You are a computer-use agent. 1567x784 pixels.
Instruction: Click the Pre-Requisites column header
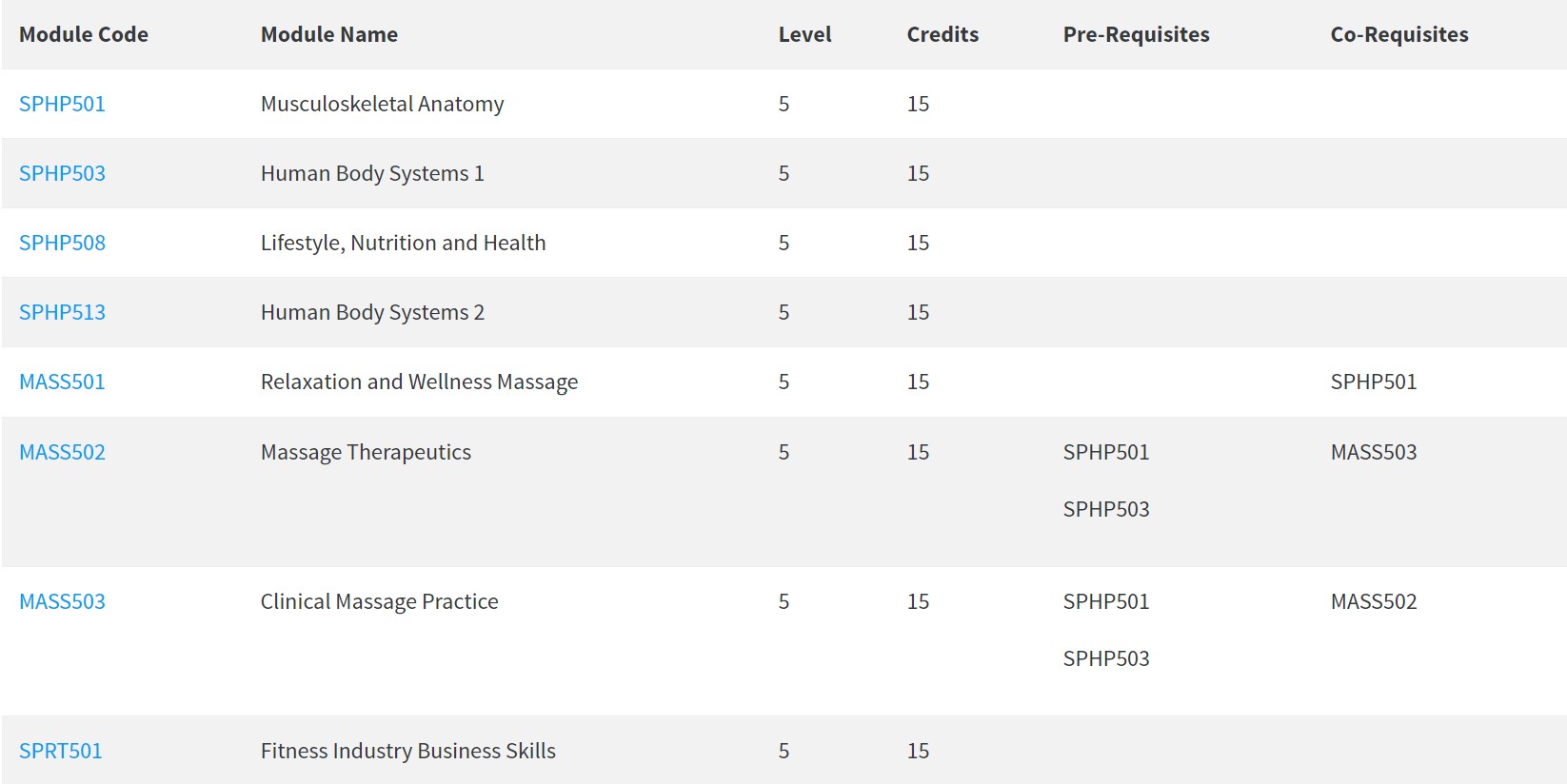pyautogui.click(x=1136, y=34)
